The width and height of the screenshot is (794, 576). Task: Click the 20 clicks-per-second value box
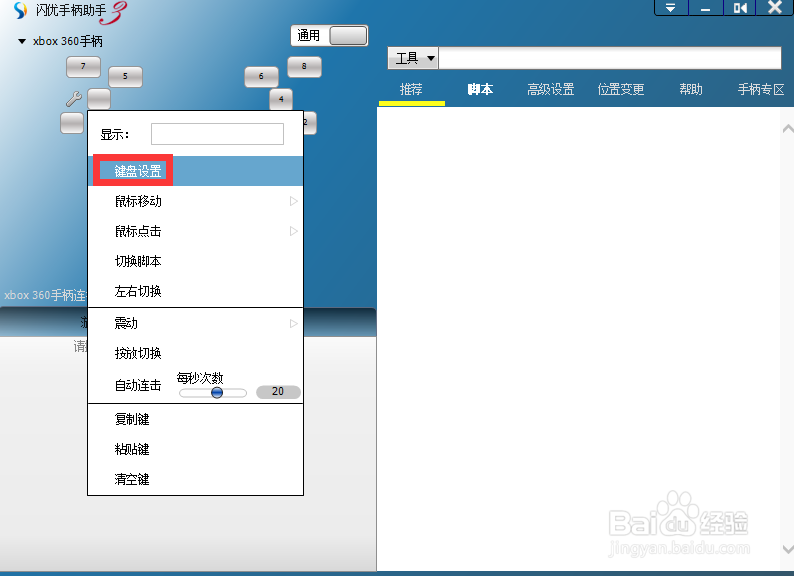point(278,392)
